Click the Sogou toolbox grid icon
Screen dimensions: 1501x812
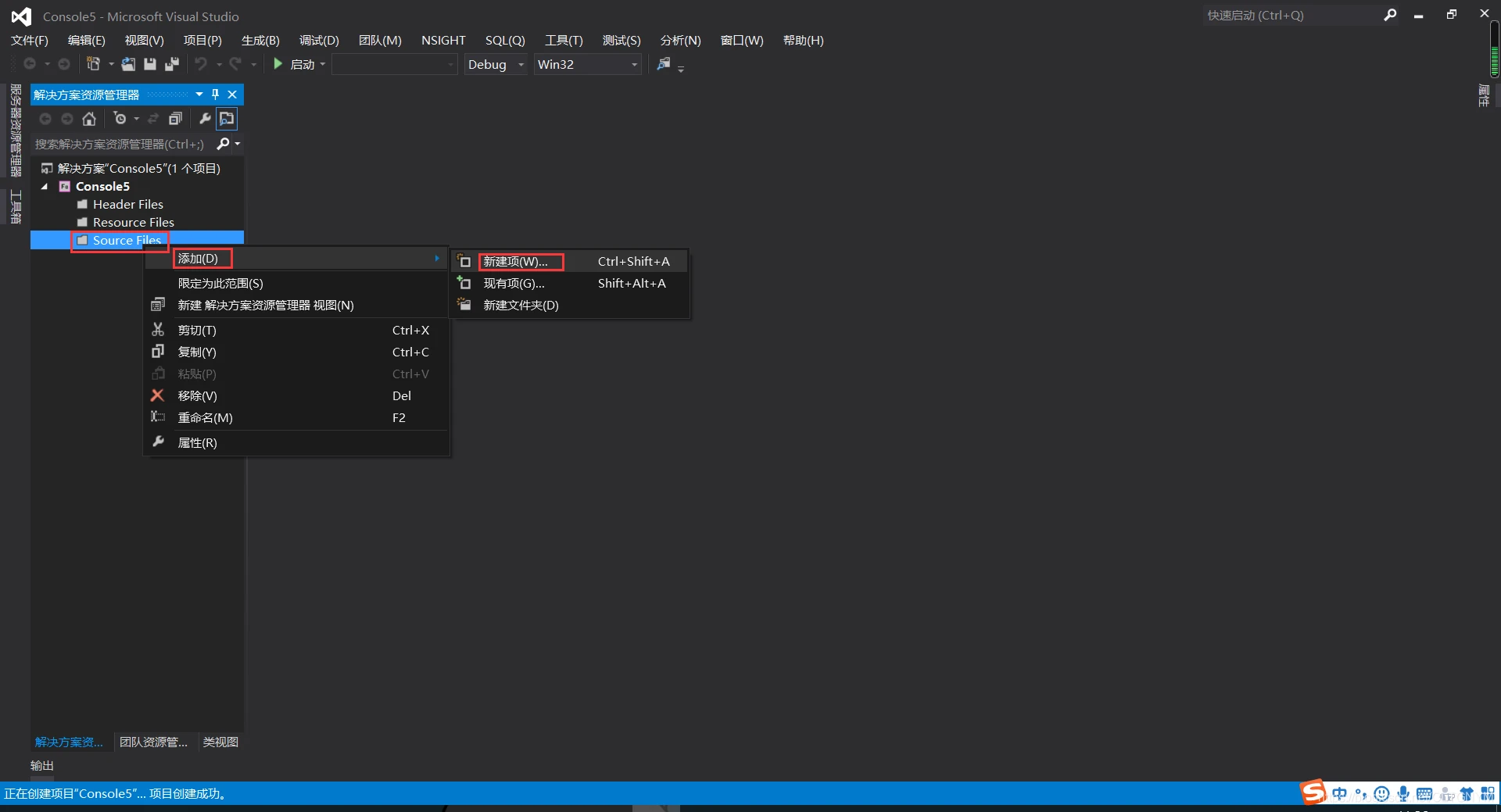(x=1488, y=794)
